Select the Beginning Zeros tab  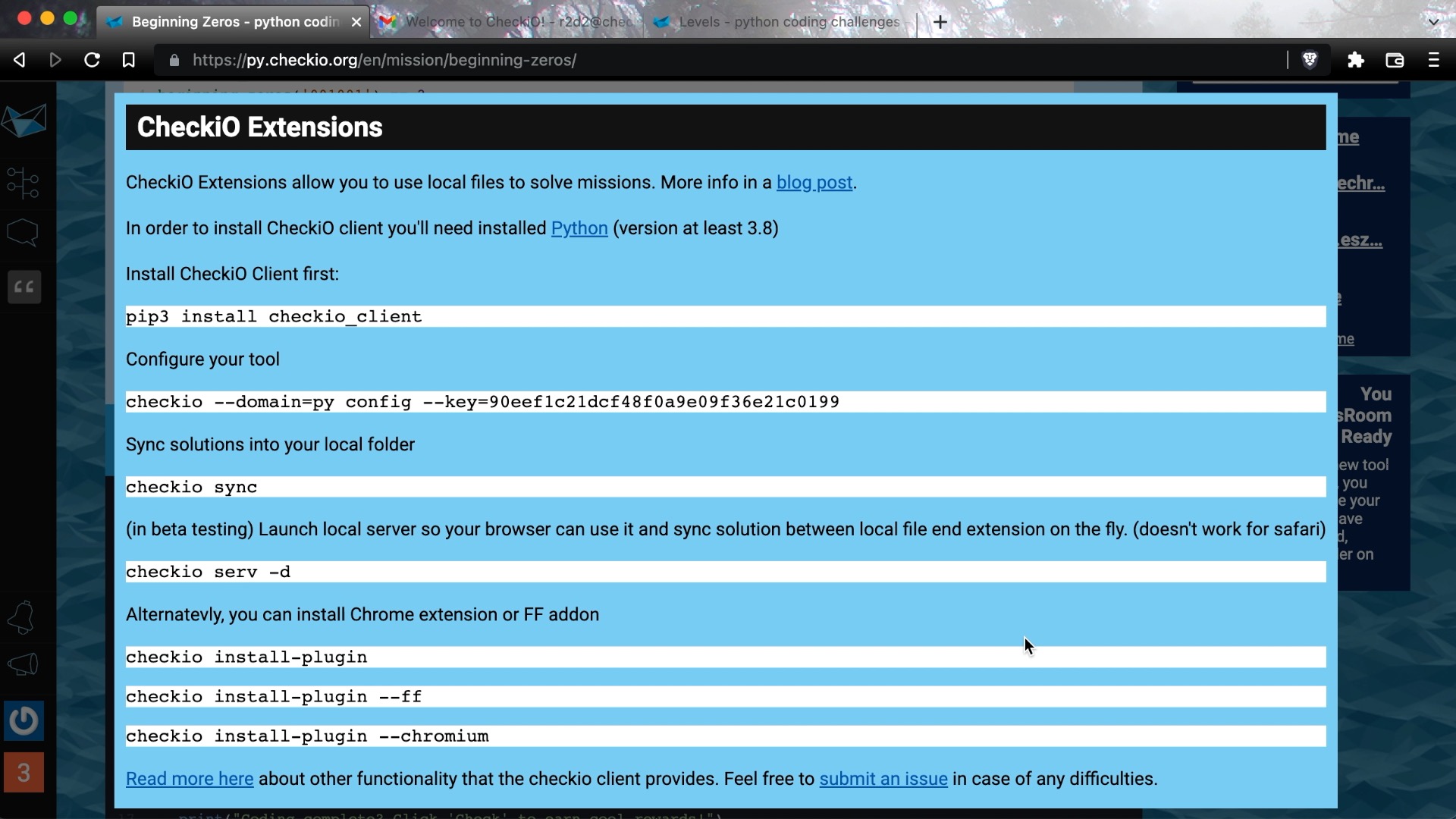click(234, 22)
